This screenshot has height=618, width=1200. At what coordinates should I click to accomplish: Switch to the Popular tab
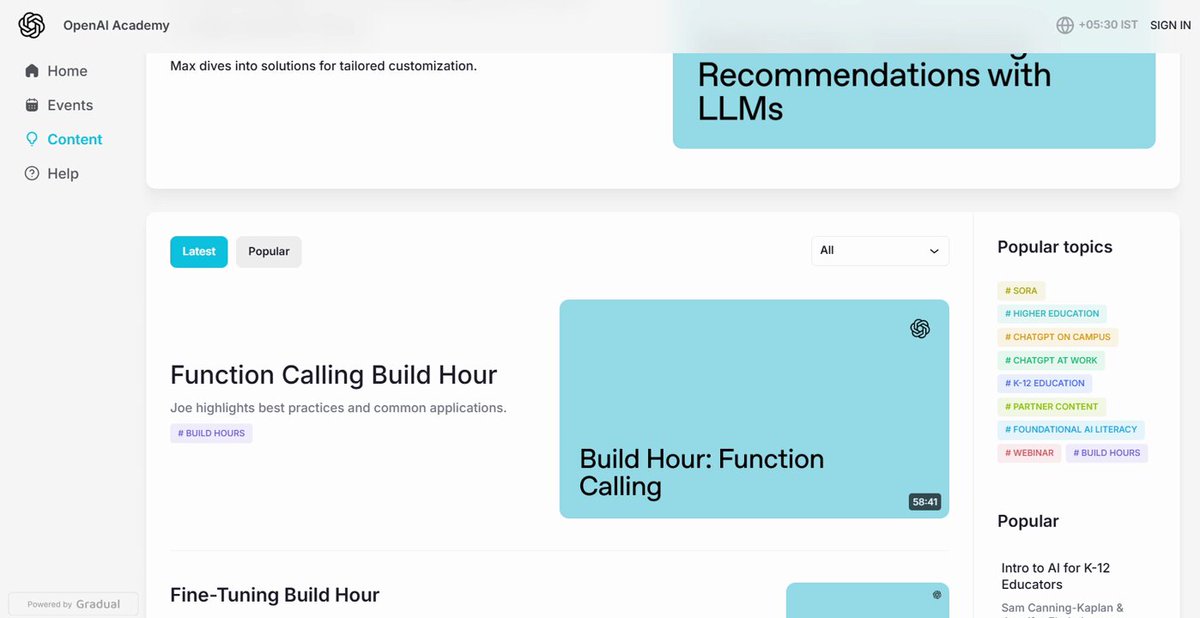(269, 251)
